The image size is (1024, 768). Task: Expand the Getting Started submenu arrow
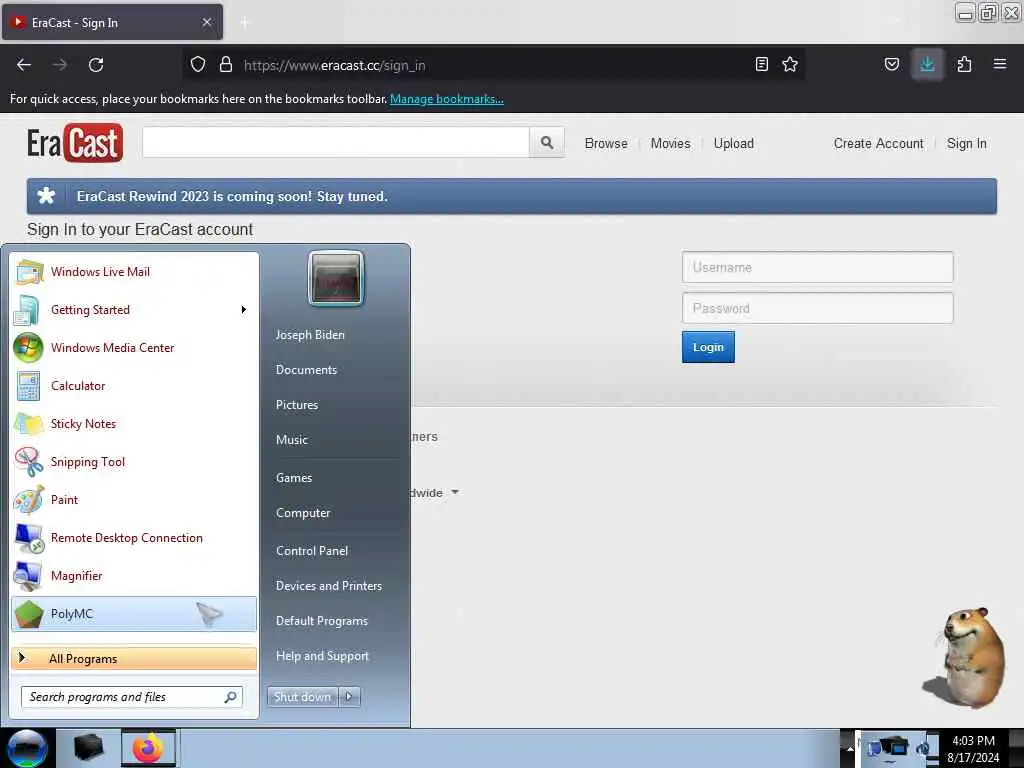click(x=244, y=310)
